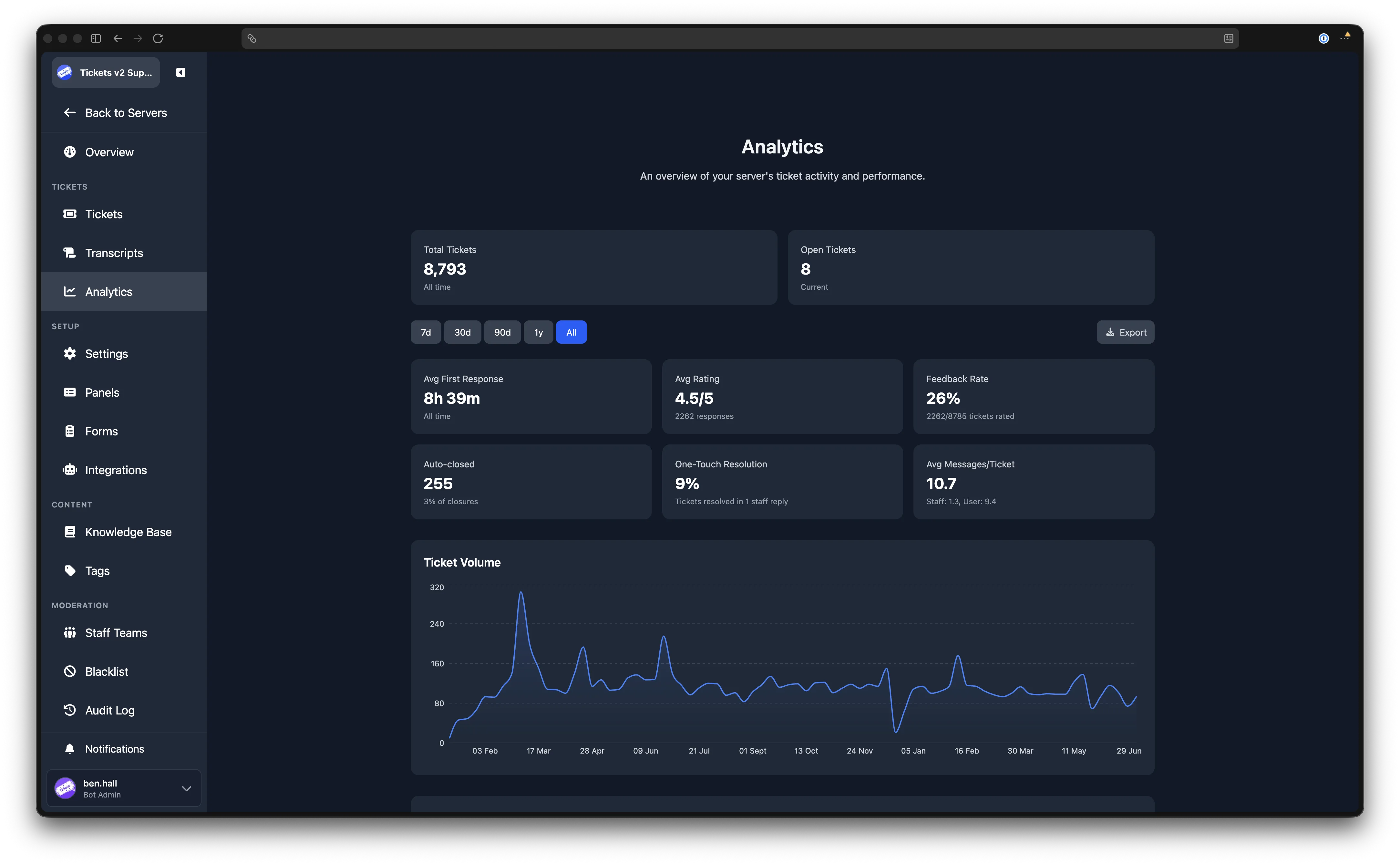Viewport: 1400px width, 865px height.
Task: Select the All time range
Action: coord(571,332)
